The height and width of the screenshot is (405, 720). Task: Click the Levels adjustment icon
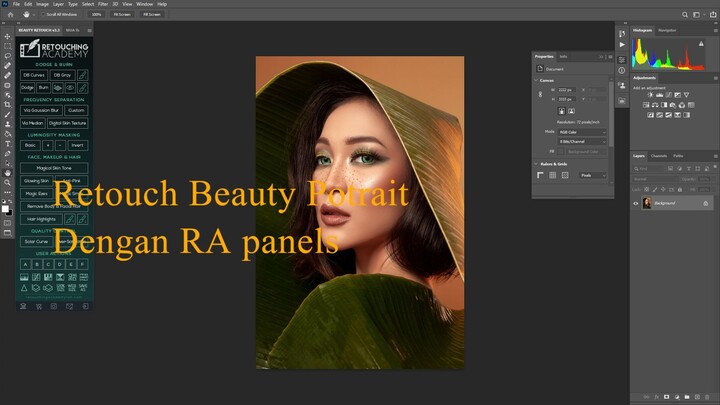click(659, 95)
